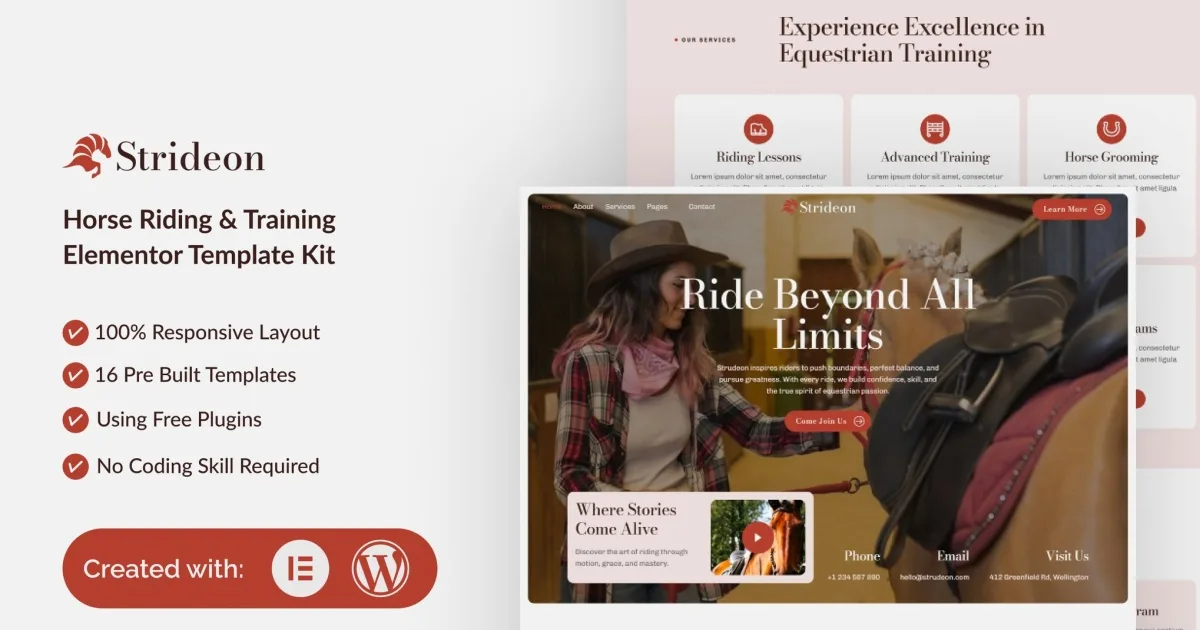Open the Home menu item
Screen dimensions: 1200x630
tap(551, 207)
